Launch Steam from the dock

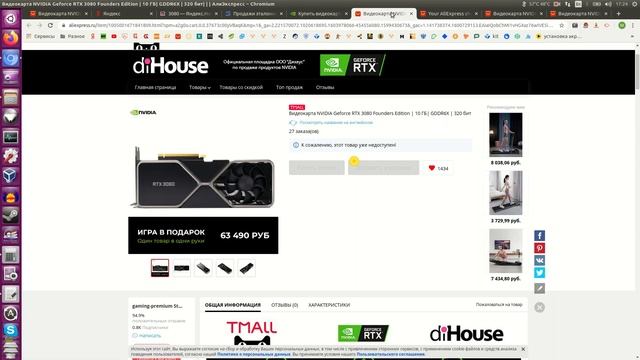pyautogui.click(x=11, y=215)
